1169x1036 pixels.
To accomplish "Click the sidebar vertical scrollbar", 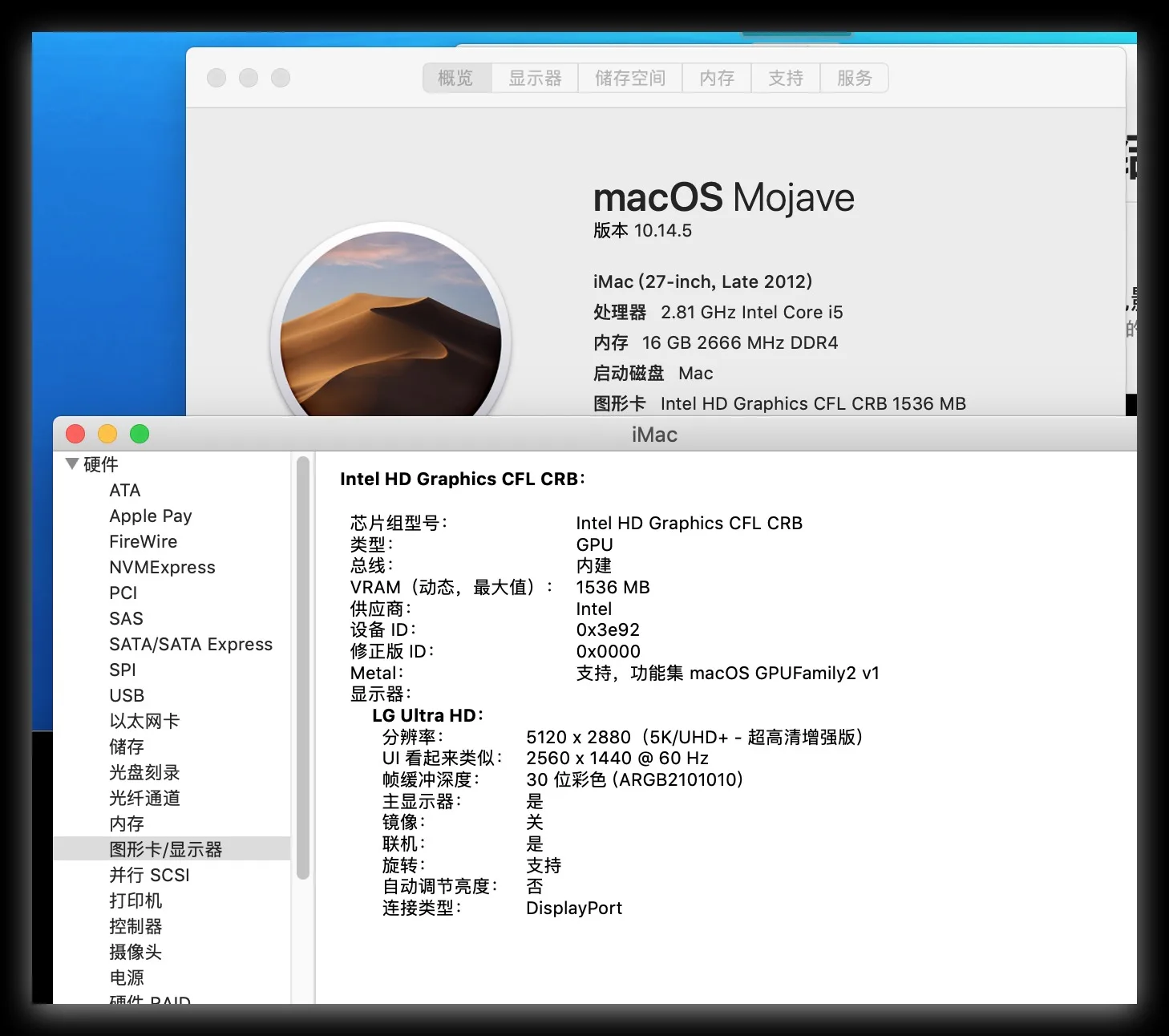I will [303, 668].
